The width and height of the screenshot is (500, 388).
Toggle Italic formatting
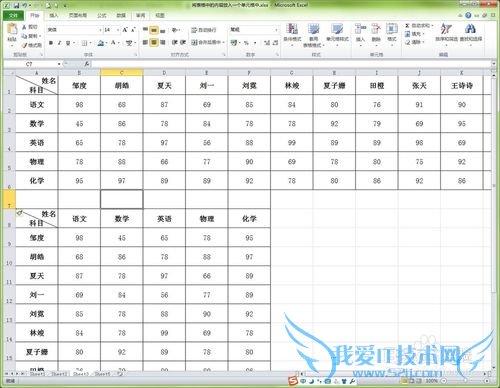pyautogui.click(x=59, y=43)
